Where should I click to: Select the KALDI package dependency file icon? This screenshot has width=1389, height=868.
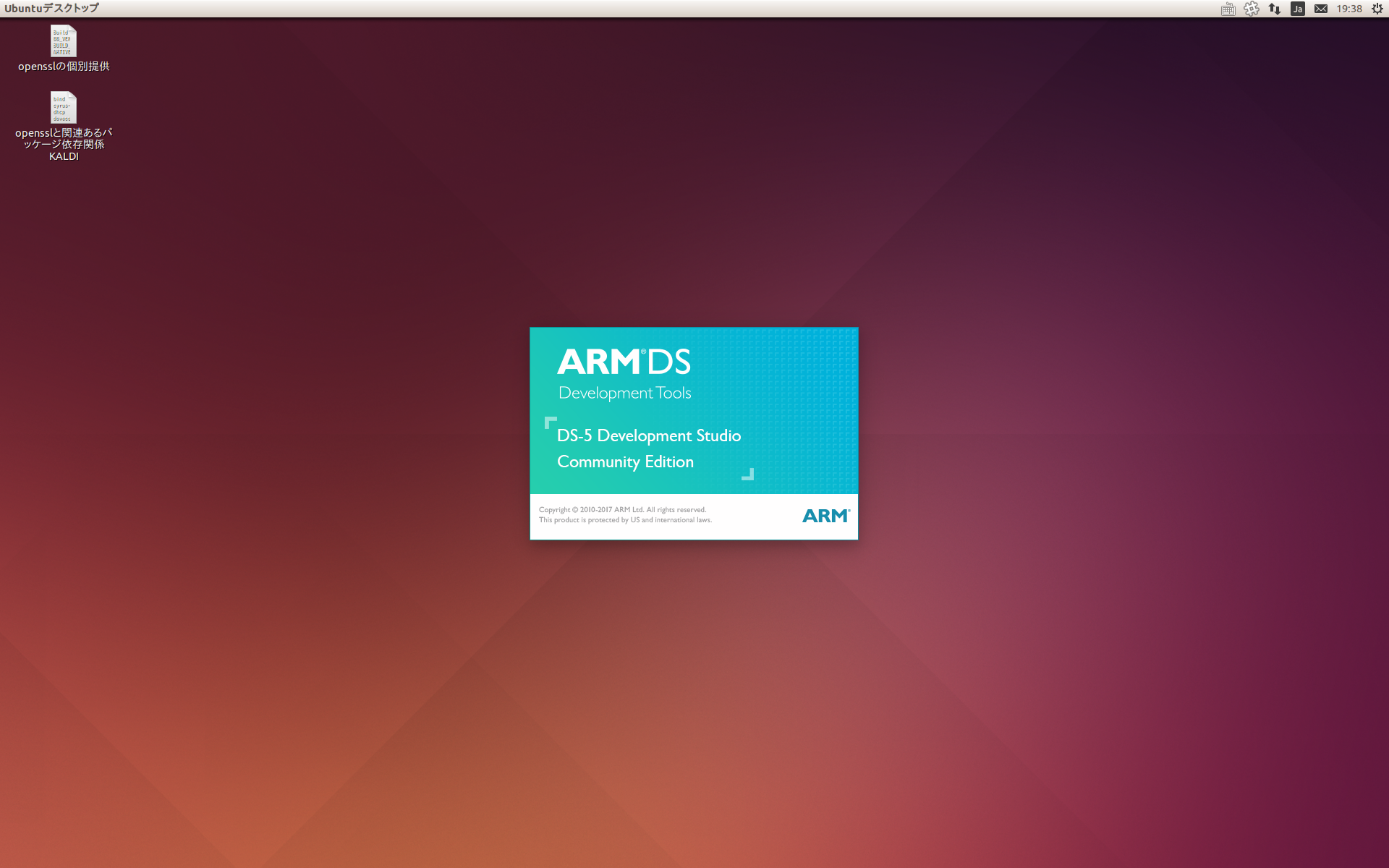64,108
